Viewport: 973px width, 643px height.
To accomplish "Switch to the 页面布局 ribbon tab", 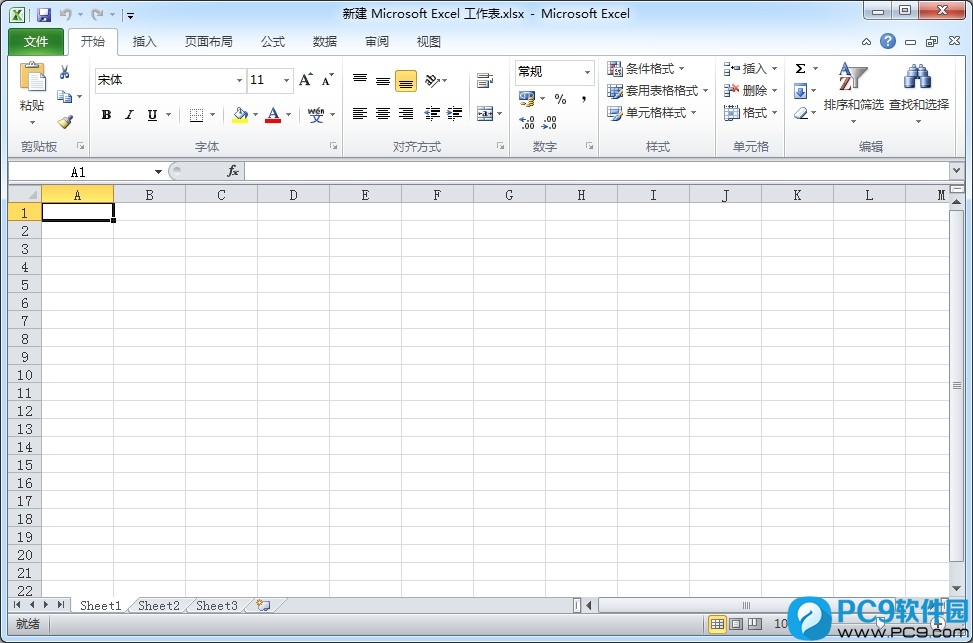I will (208, 42).
